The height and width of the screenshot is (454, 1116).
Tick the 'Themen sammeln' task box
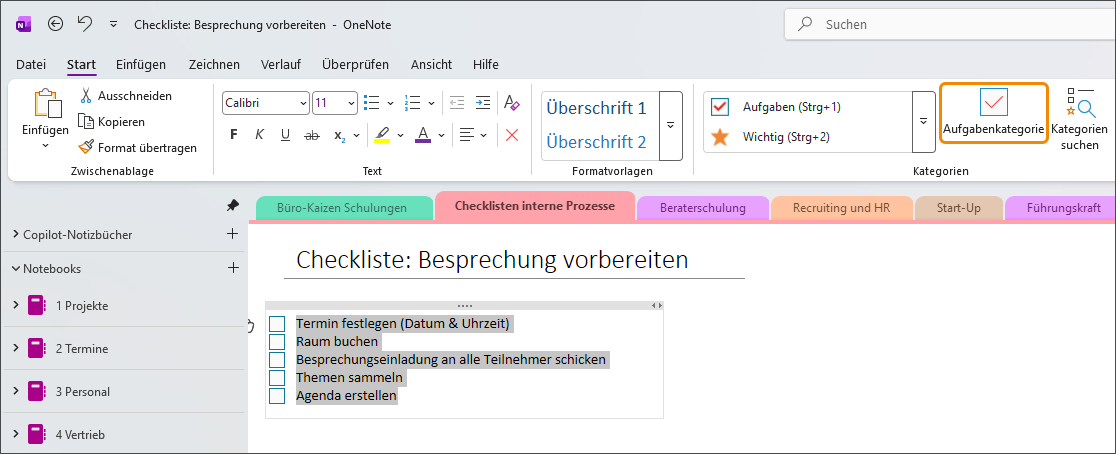277,378
